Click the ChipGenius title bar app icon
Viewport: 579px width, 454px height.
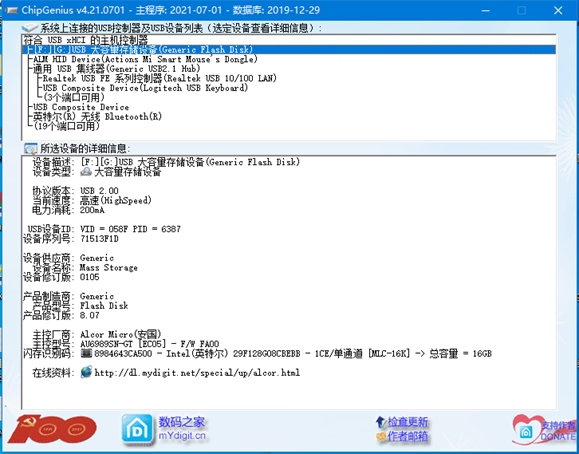click(11, 10)
